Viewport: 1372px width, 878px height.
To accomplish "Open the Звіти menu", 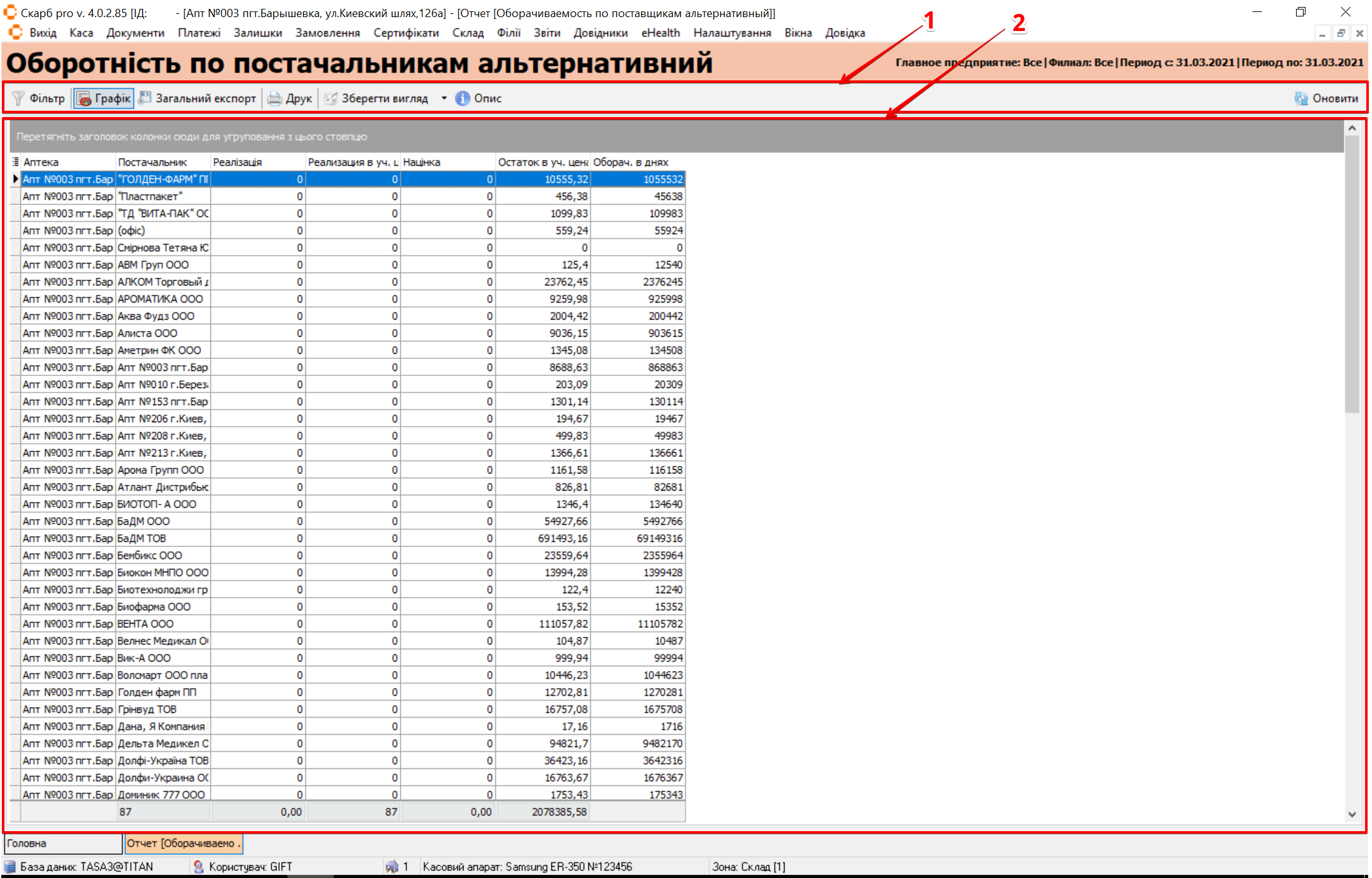I will click(546, 33).
